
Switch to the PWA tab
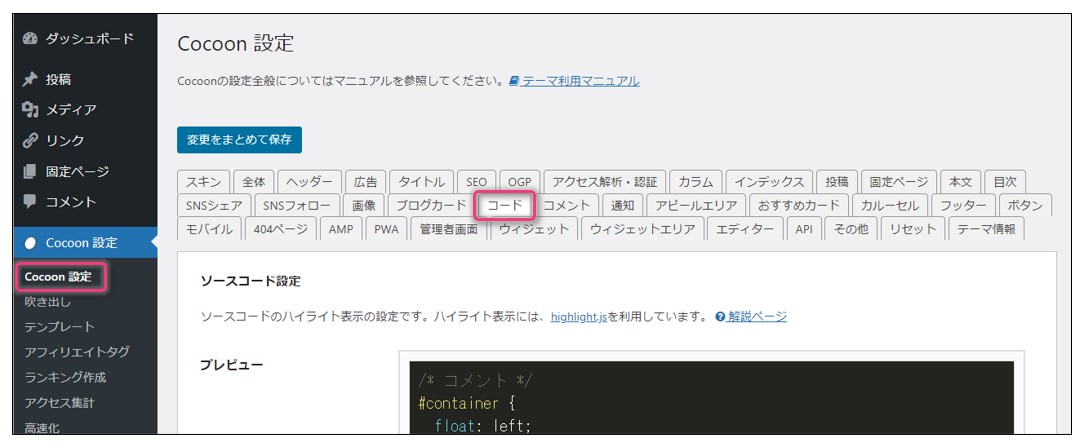(x=386, y=229)
